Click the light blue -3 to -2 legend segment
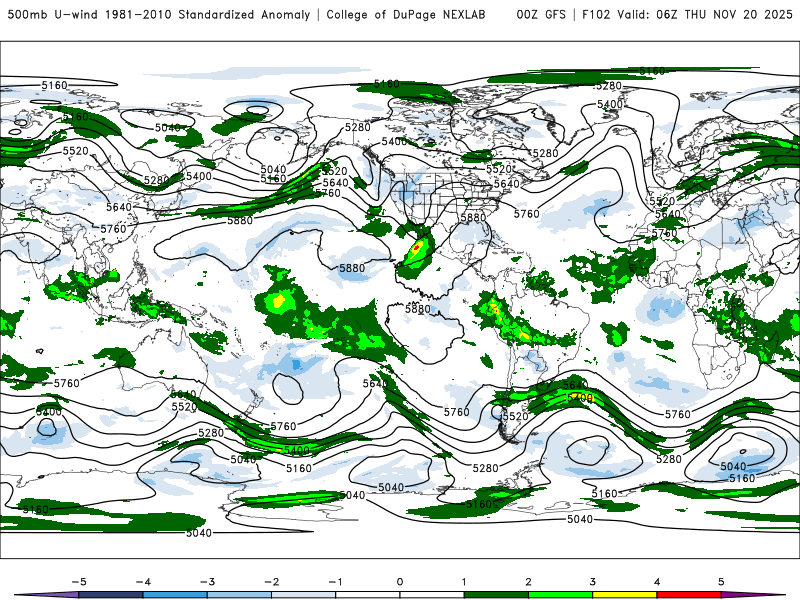800x600 pixels. point(239,595)
